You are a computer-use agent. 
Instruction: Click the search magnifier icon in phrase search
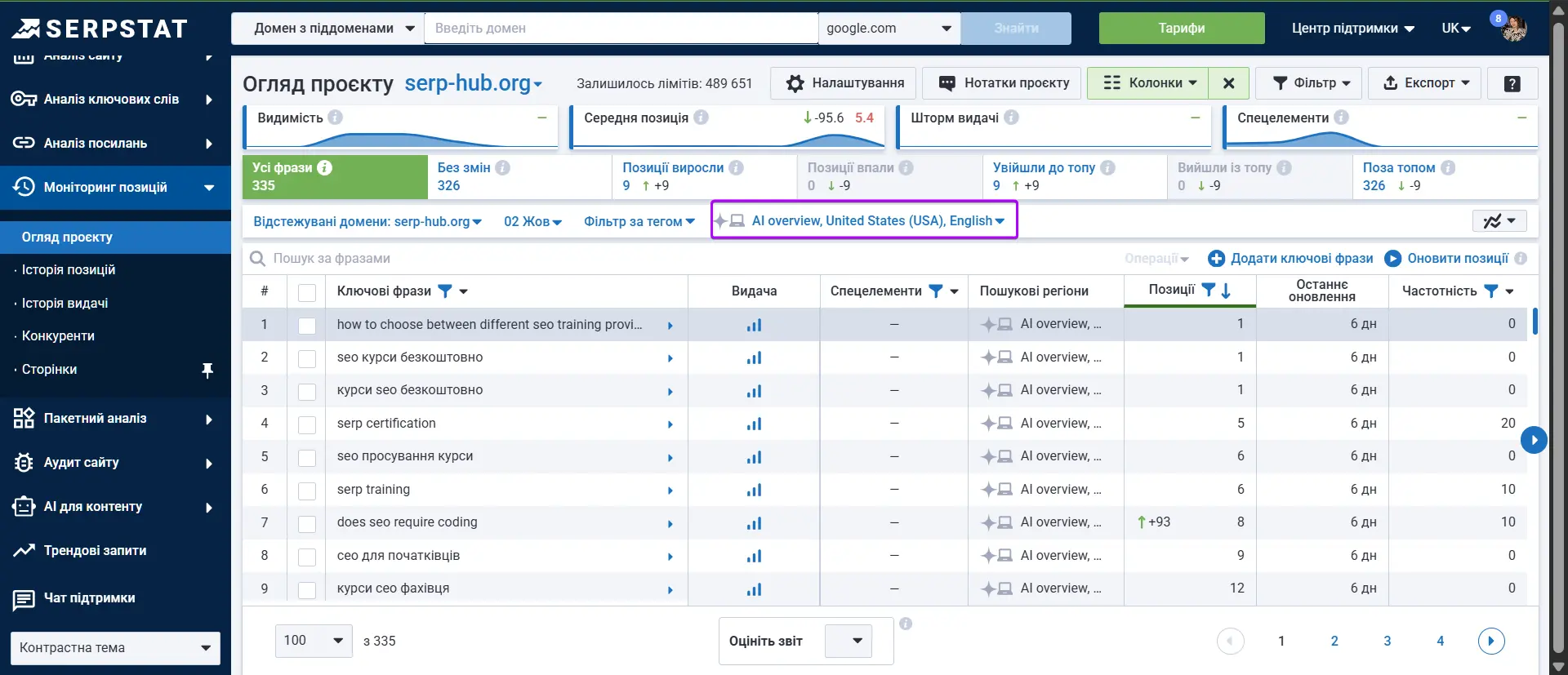pyautogui.click(x=257, y=259)
